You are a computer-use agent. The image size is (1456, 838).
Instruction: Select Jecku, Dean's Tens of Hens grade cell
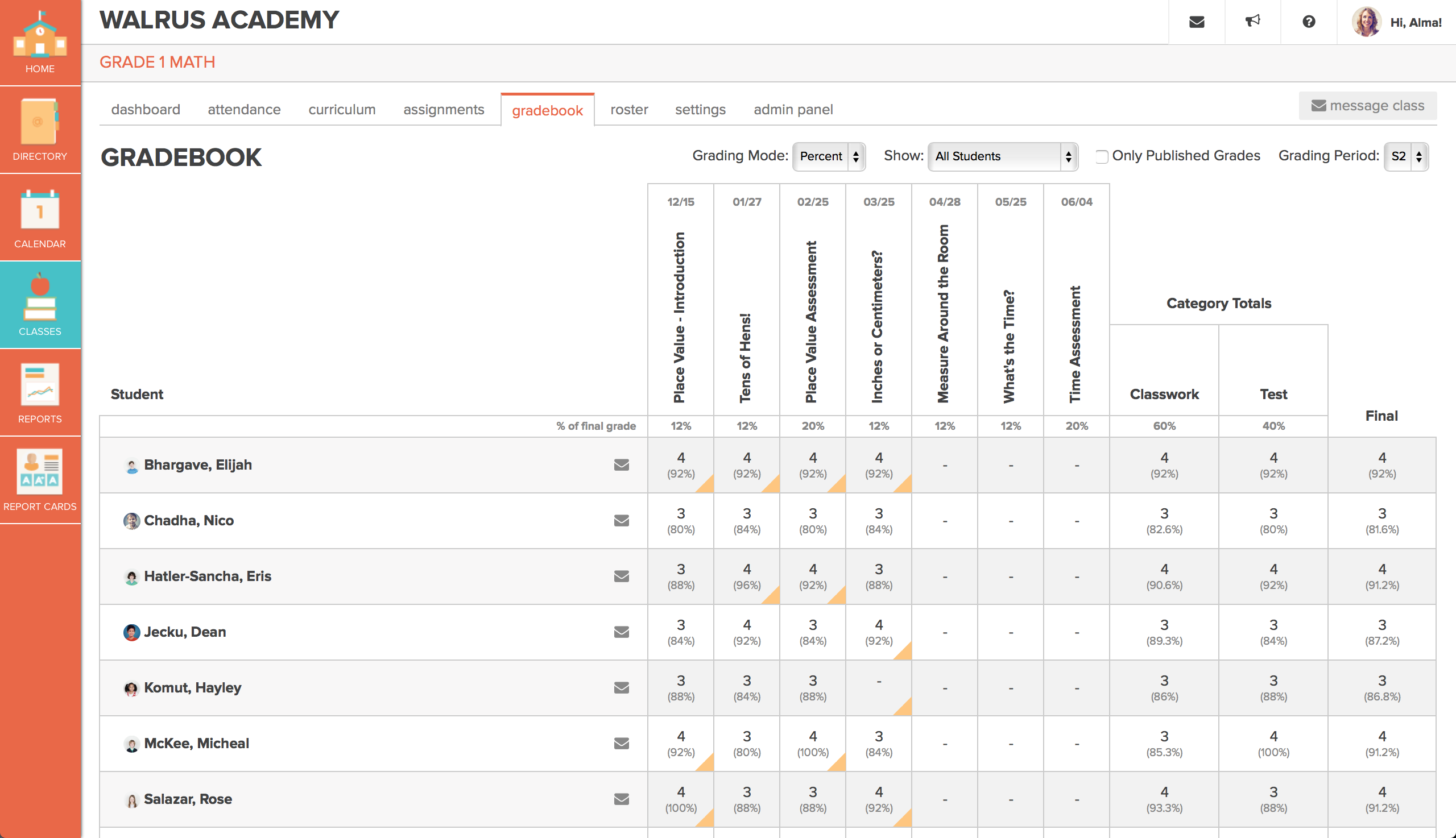click(746, 632)
